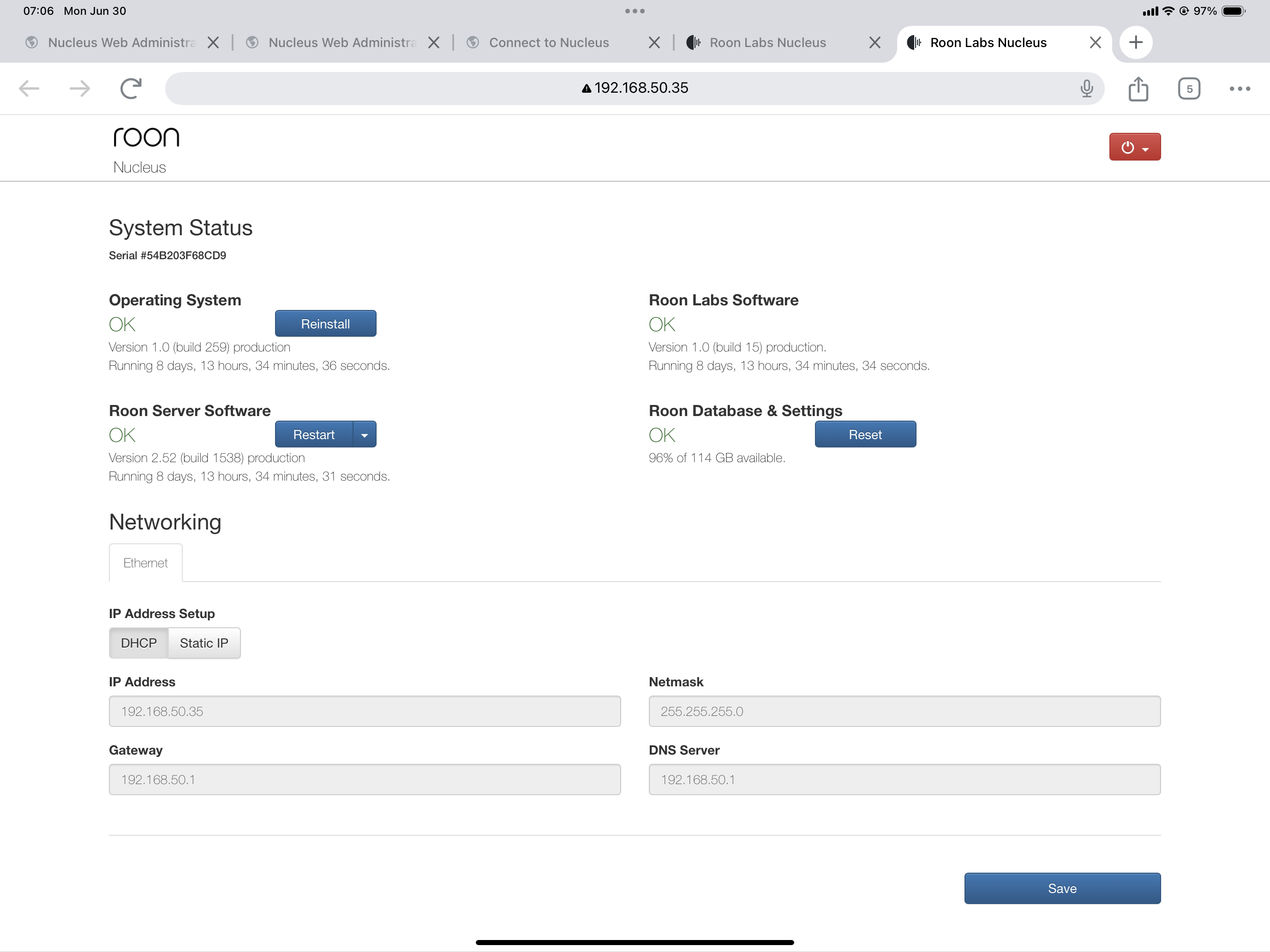Select the Ethernet networking tab
1270x952 pixels.
[x=145, y=563]
